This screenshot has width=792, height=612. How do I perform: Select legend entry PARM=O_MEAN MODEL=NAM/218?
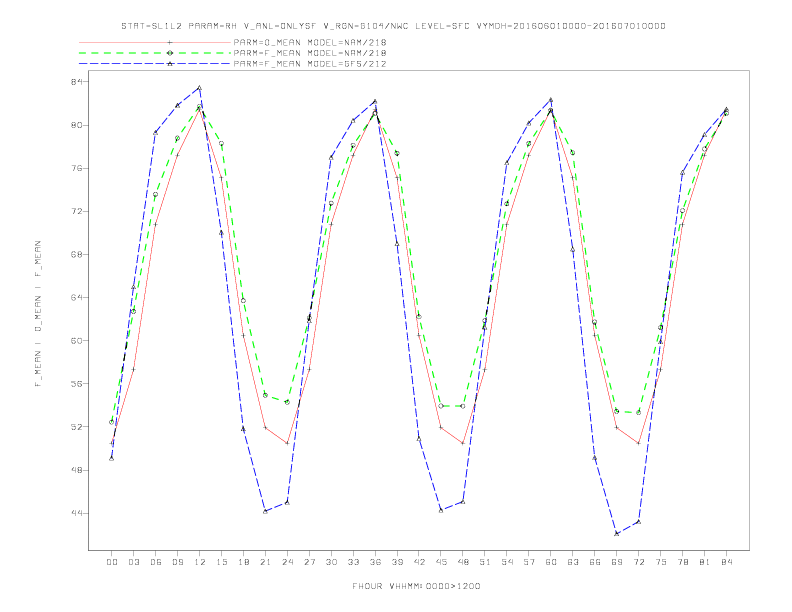pos(310,42)
